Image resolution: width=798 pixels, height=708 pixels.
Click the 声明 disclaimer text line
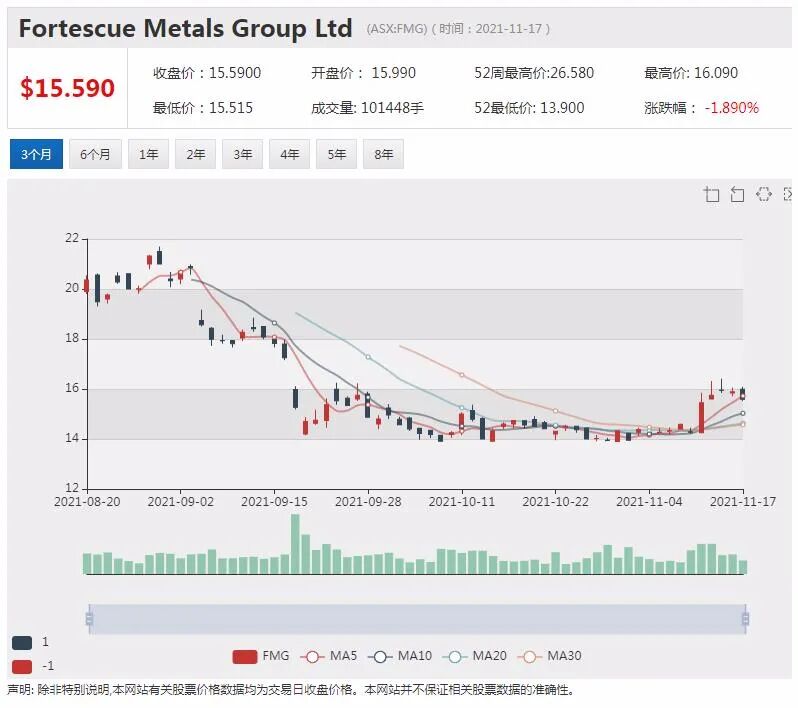[291, 690]
